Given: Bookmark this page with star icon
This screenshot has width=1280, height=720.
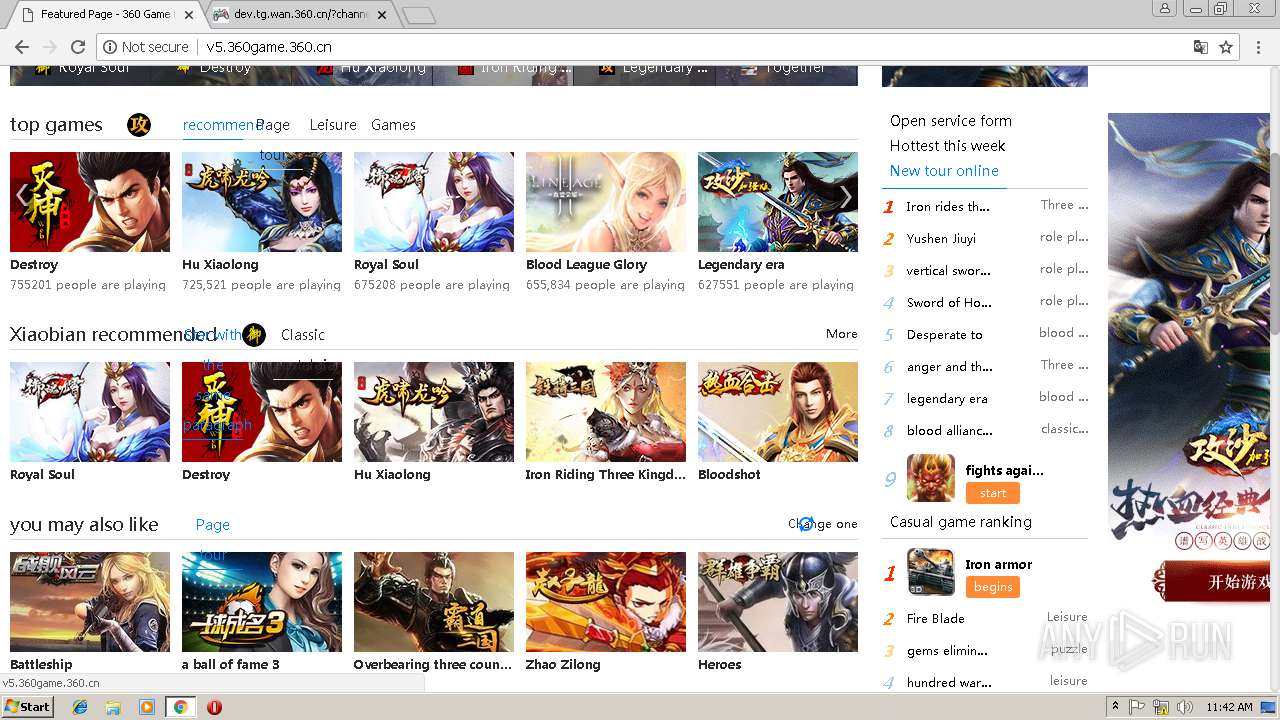Looking at the screenshot, I should pos(1226,47).
